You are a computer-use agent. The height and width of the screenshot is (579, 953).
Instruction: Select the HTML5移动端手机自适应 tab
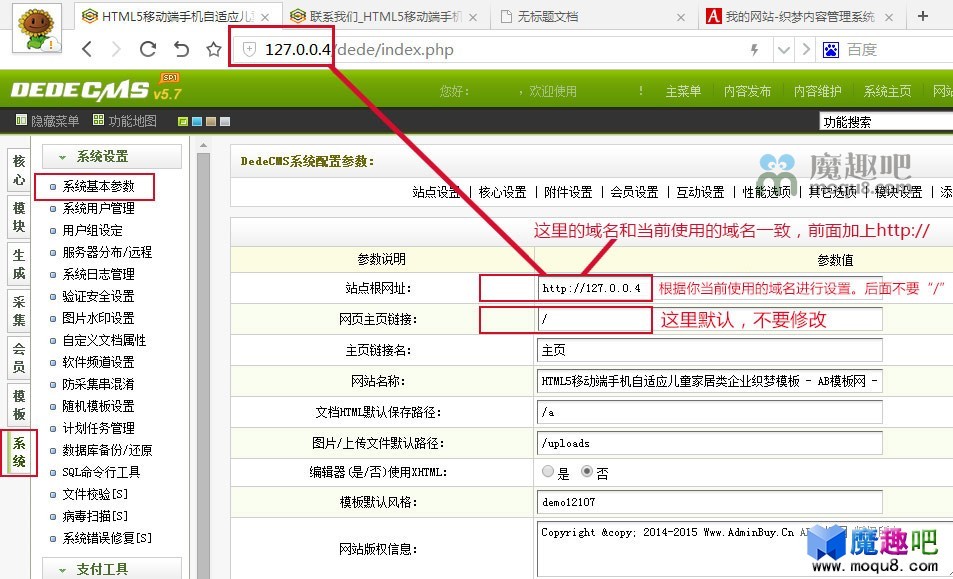click(x=176, y=17)
